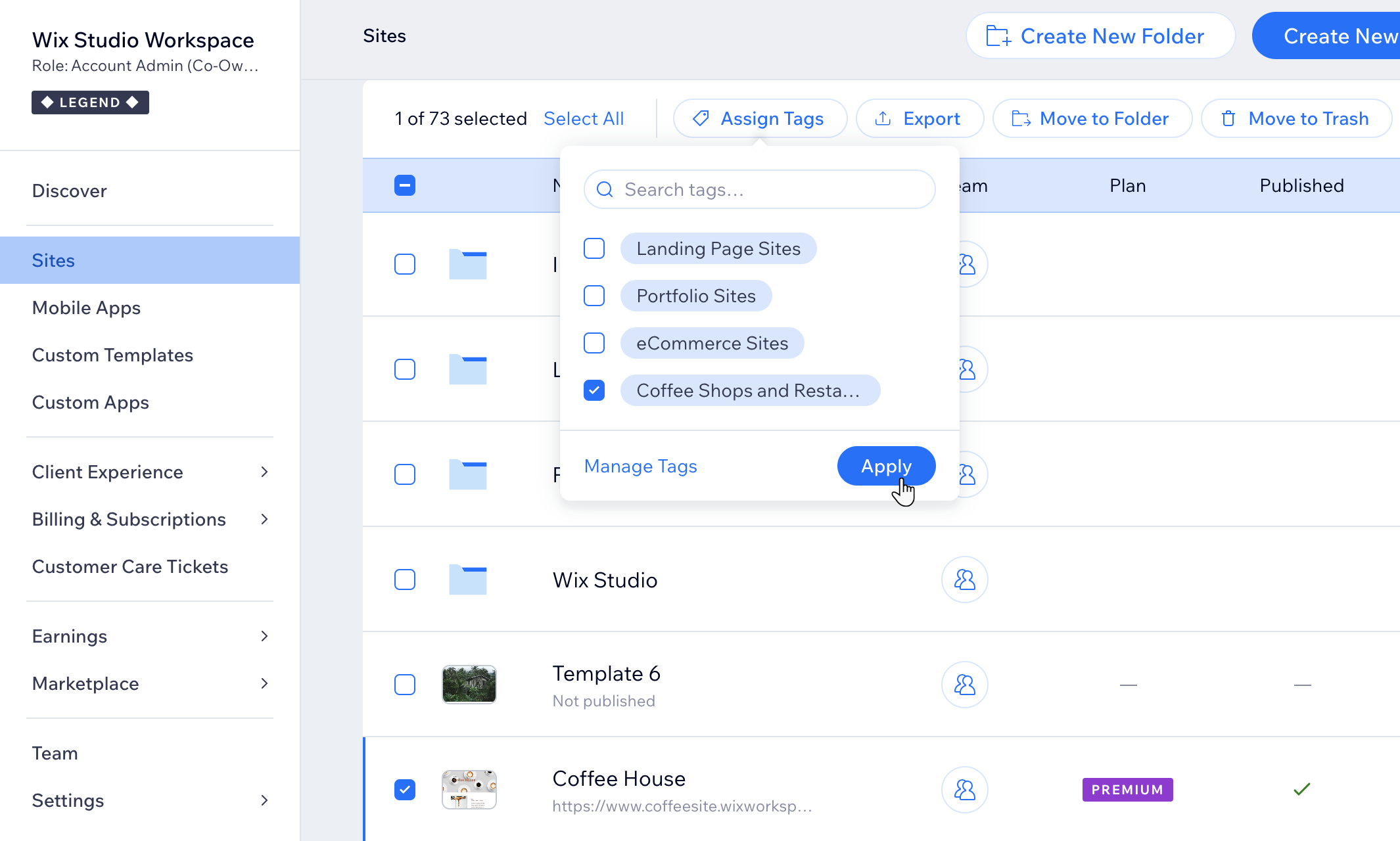Click the Portfolio Sites tag label
The image size is (1400, 841).
(x=696, y=296)
